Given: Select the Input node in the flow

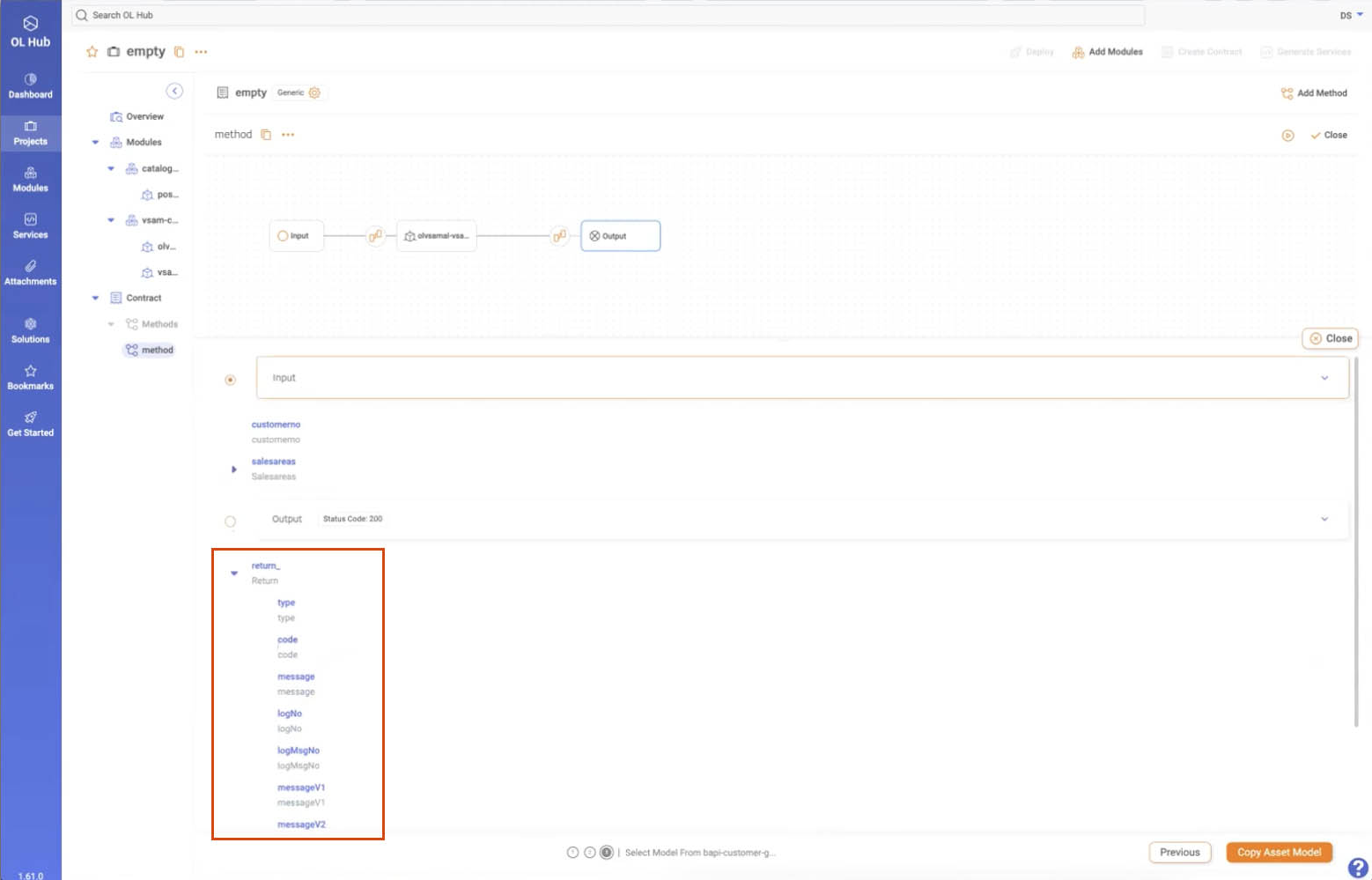Looking at the screenshot, I should (296, 236).
